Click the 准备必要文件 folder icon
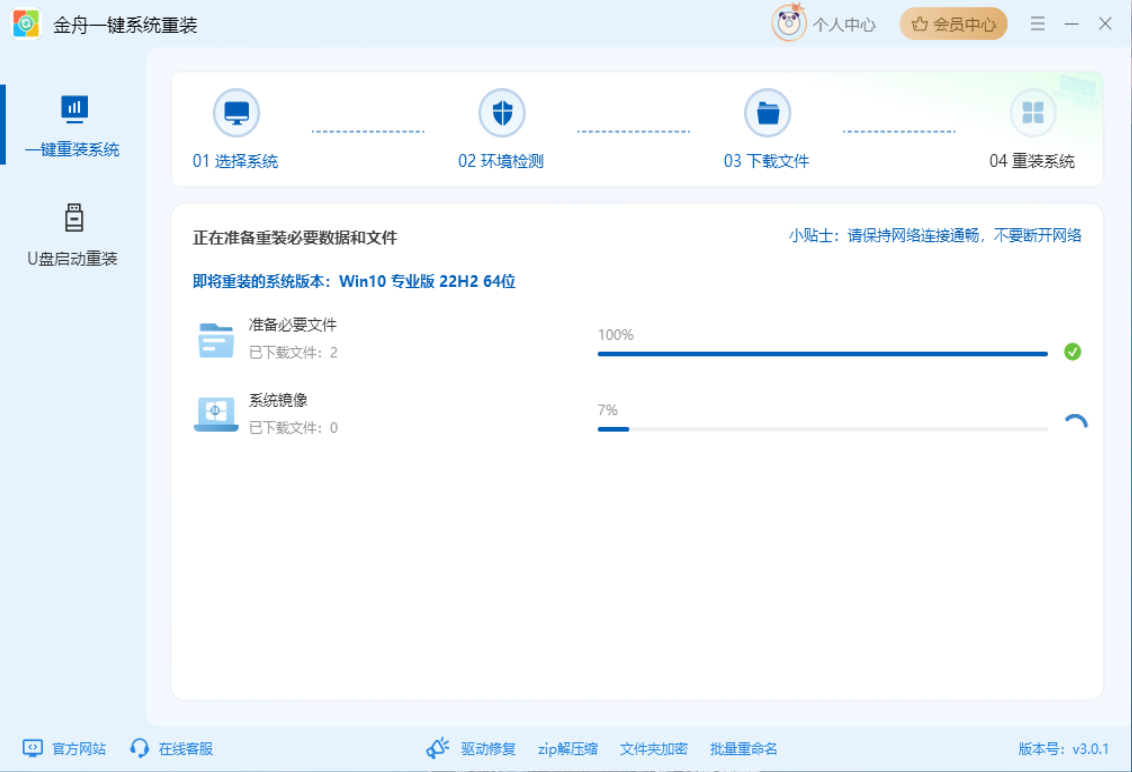The width and height of the screenshot is (1132, 772). pyautogui.click(x=216, y=340)
